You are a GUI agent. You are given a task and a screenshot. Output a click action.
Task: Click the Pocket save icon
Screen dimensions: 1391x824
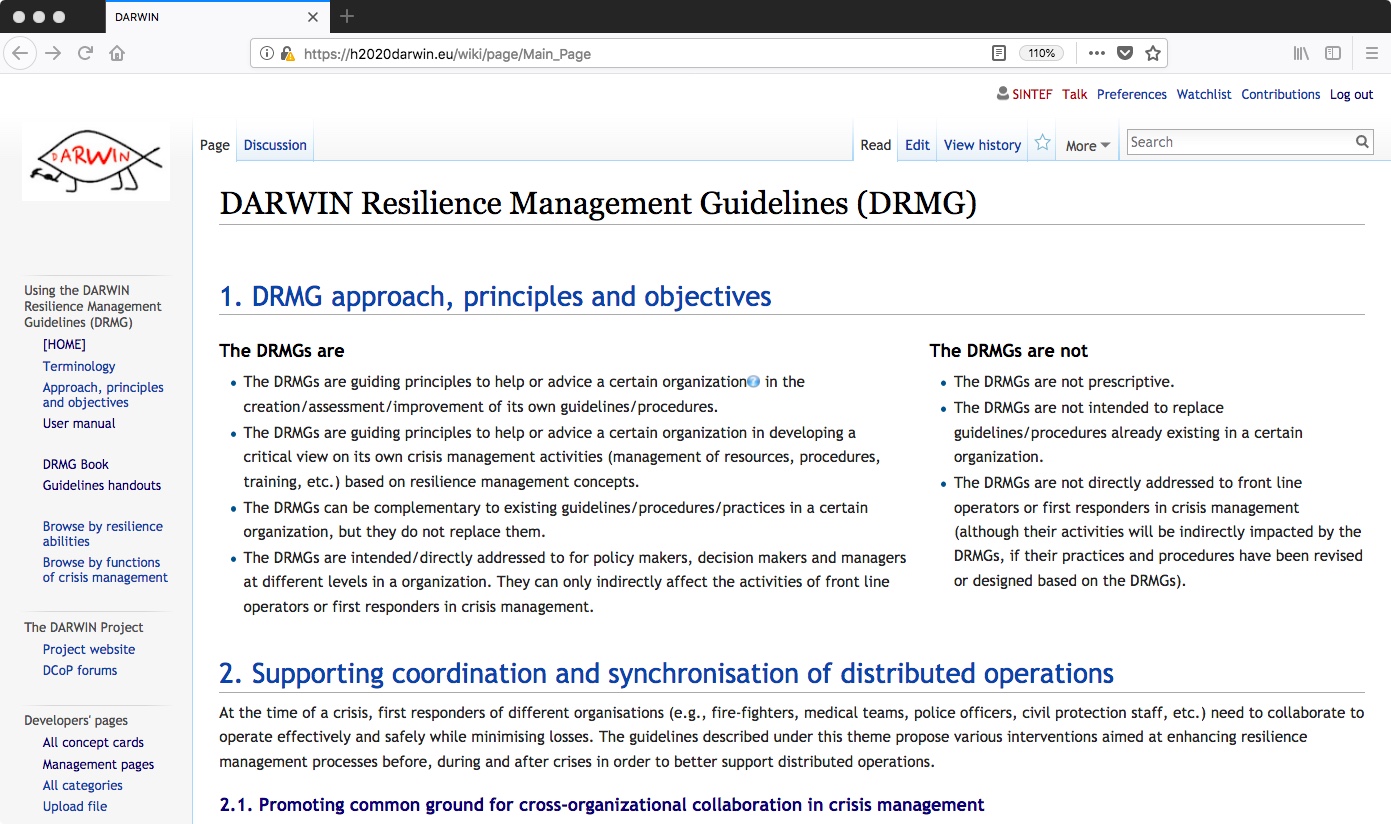pyautogui.click(x=1125, y=54)
